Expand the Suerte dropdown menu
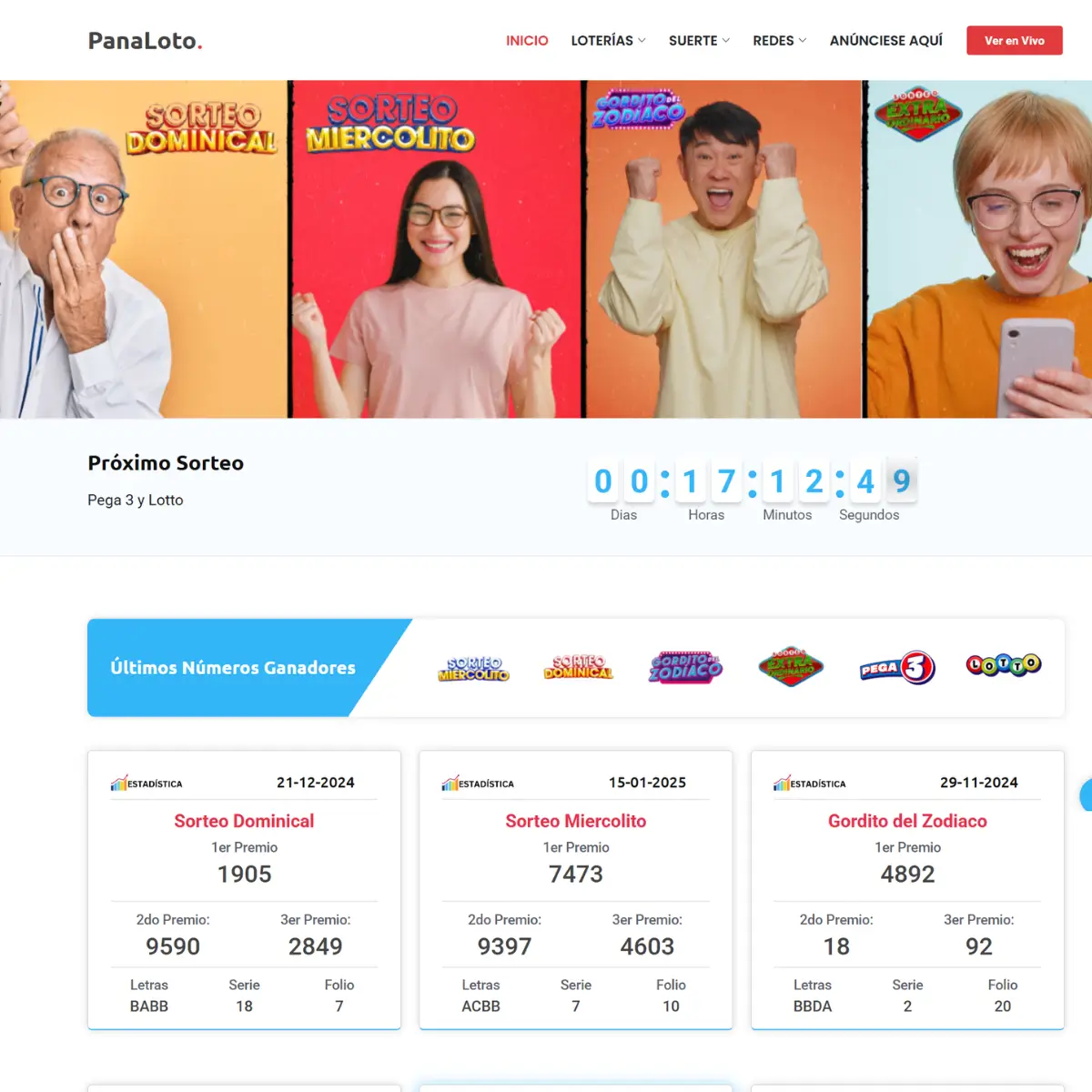 [699, 40]
